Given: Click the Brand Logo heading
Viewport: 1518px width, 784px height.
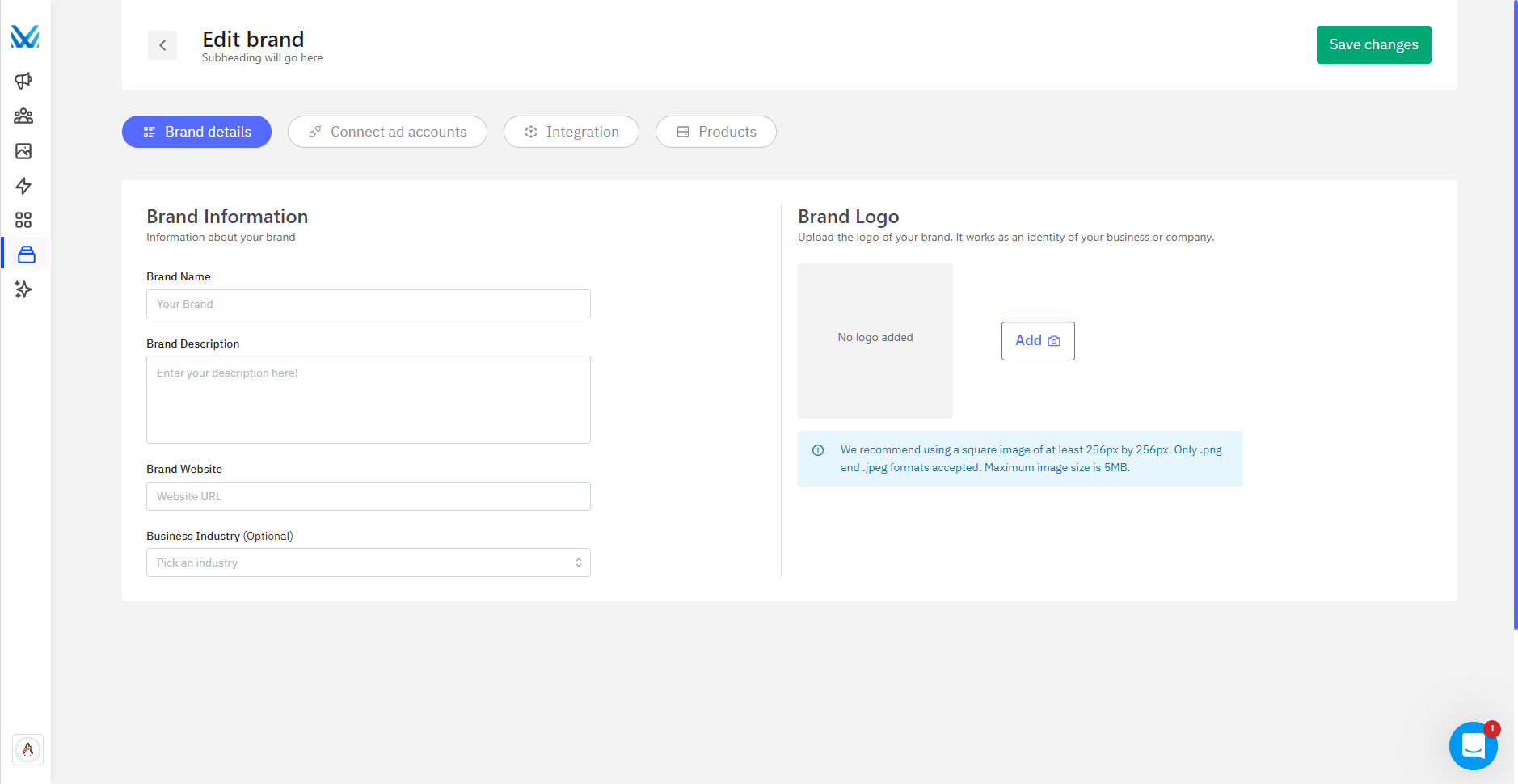Looking at the screenshot, I should coord(849,217).
